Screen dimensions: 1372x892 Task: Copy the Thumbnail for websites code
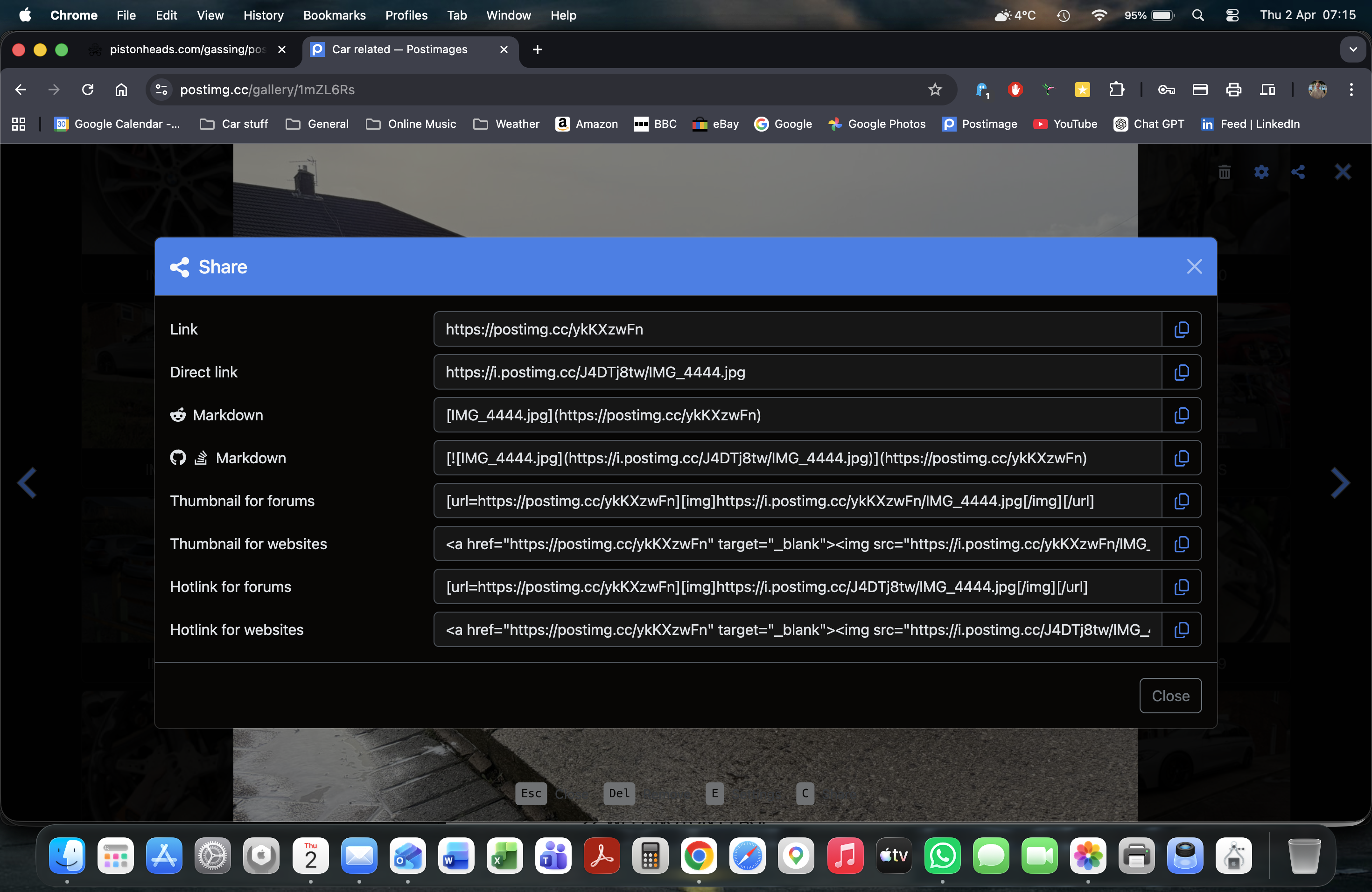pyautogui.click(x=1181, y=544)
